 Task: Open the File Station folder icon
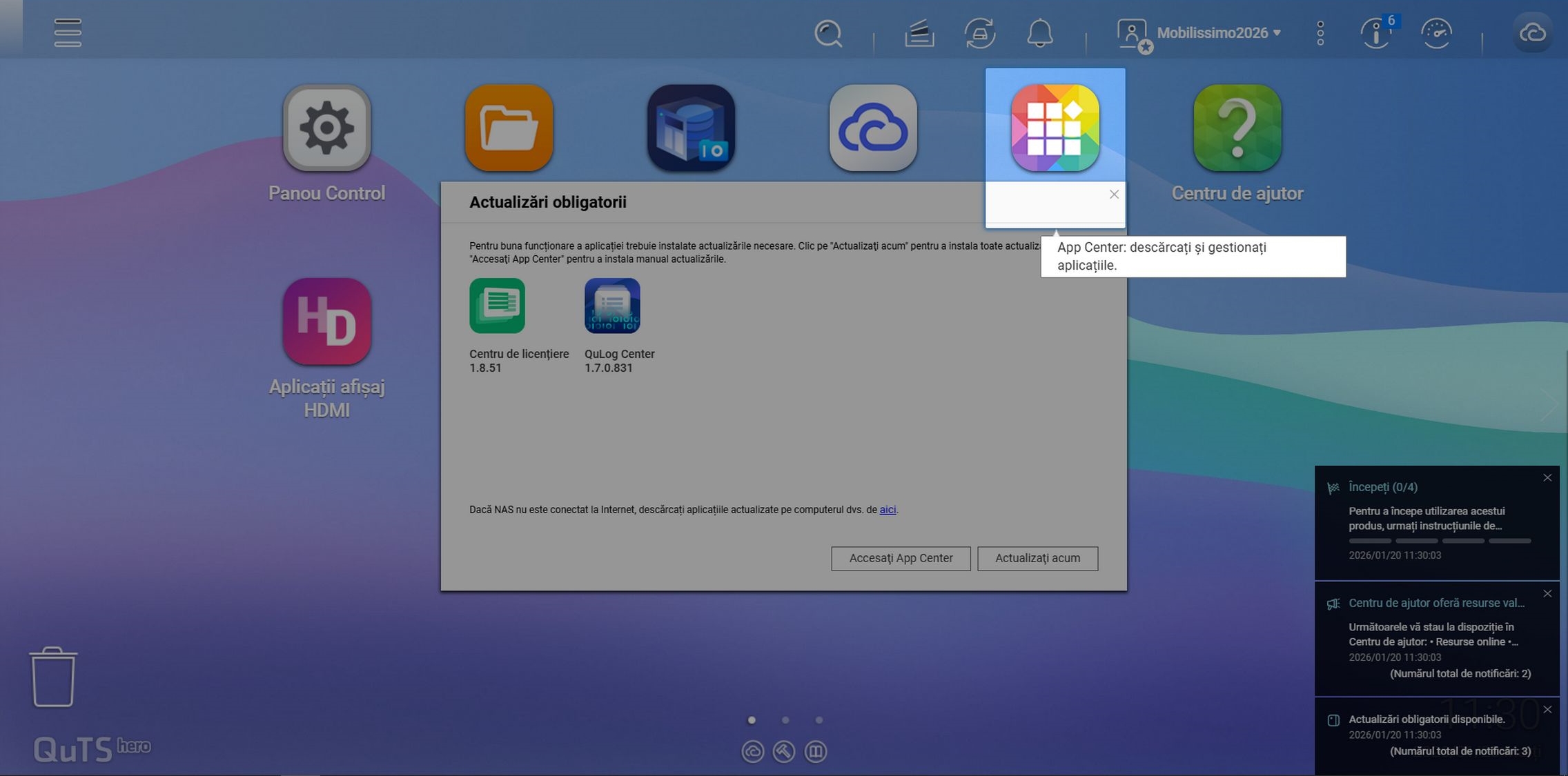(x=509, y=128)
